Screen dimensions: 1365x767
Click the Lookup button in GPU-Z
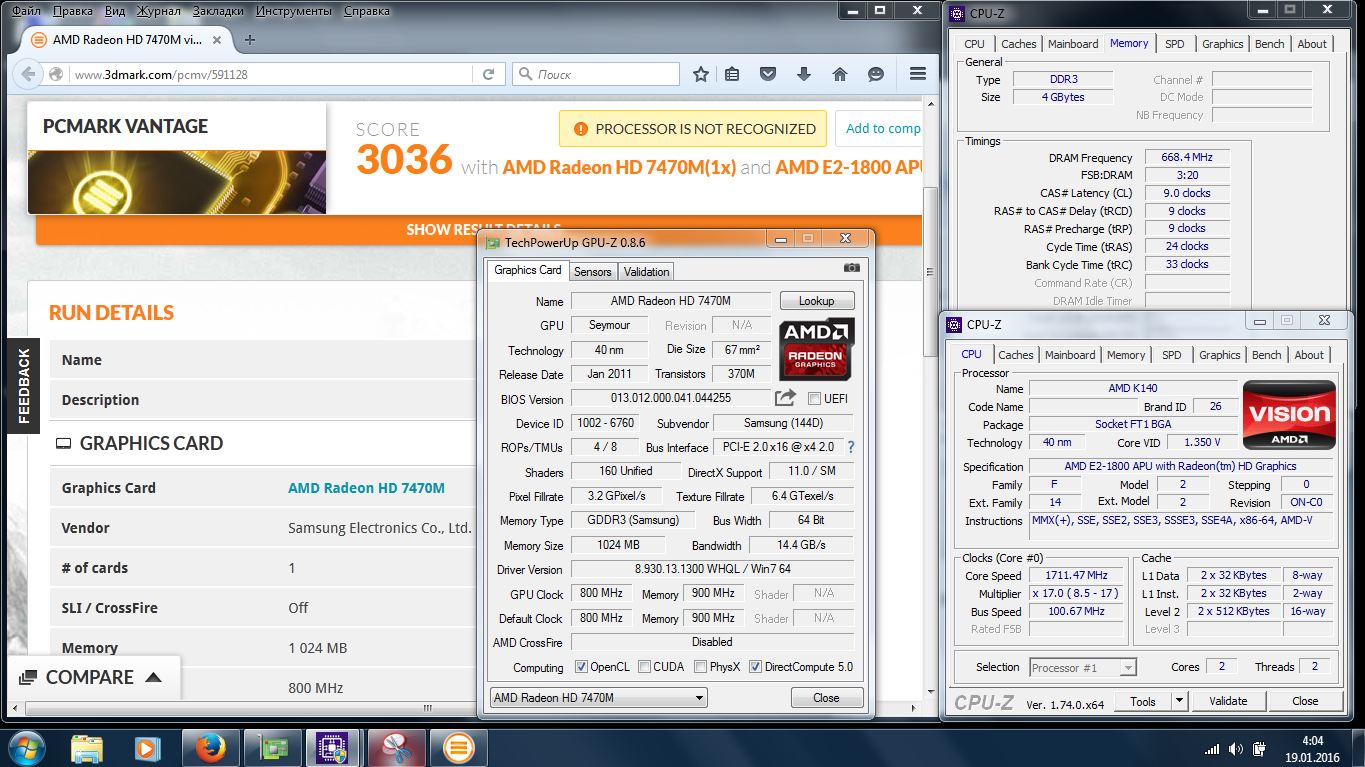(x=816, y=301)
